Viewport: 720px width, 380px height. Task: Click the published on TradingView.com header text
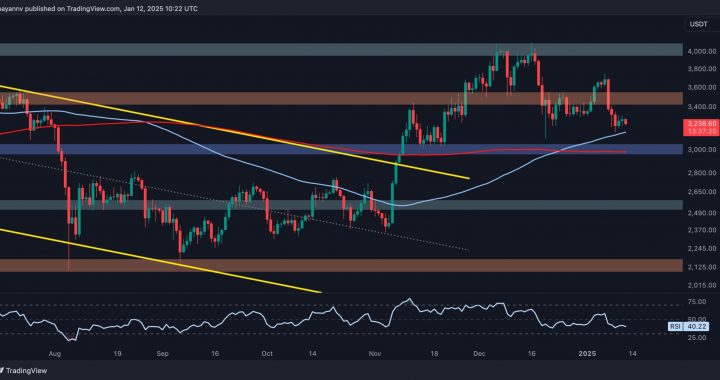pos(99,9)
